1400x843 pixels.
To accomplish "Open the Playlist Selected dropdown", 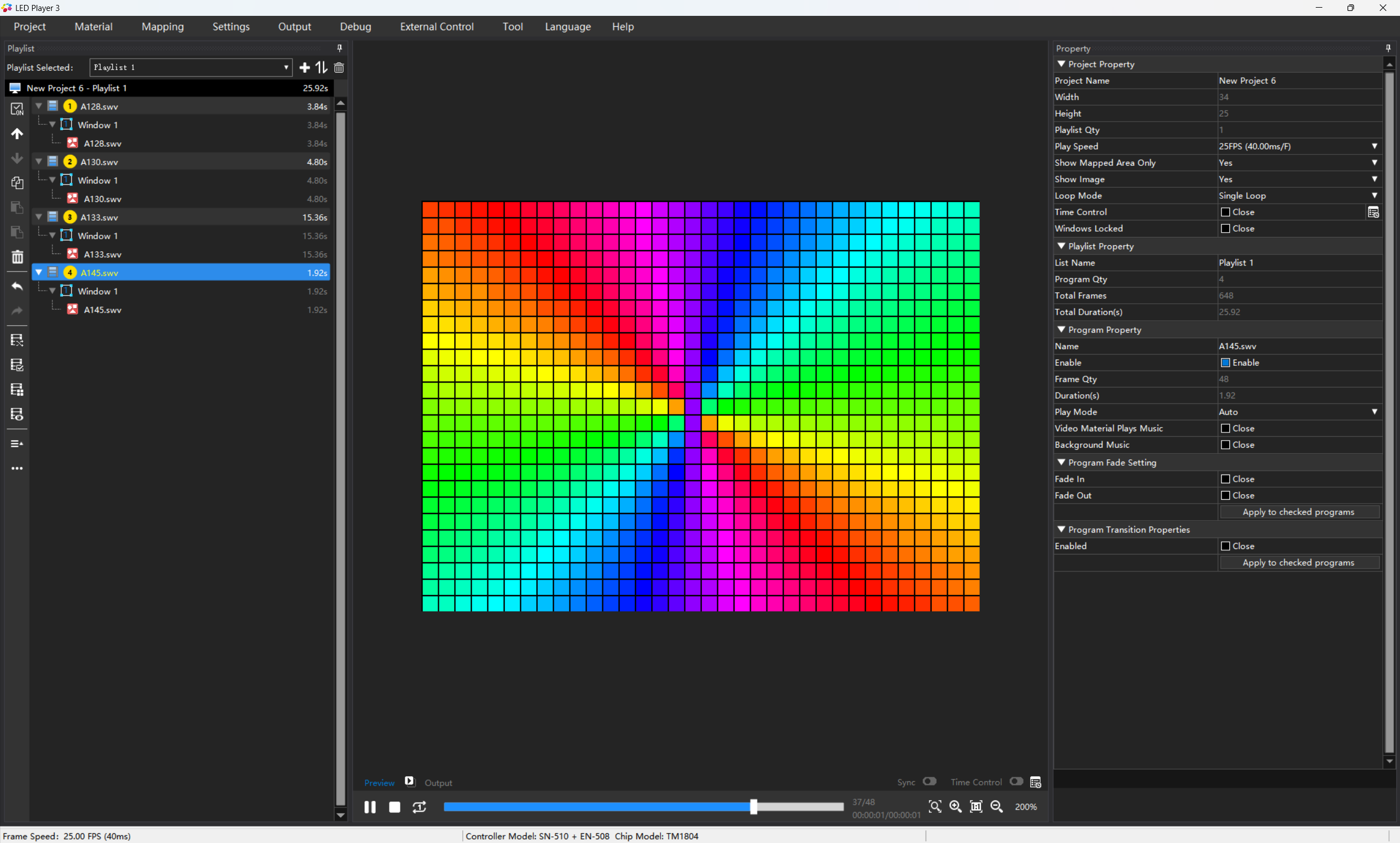I will (x=191, y=67).
